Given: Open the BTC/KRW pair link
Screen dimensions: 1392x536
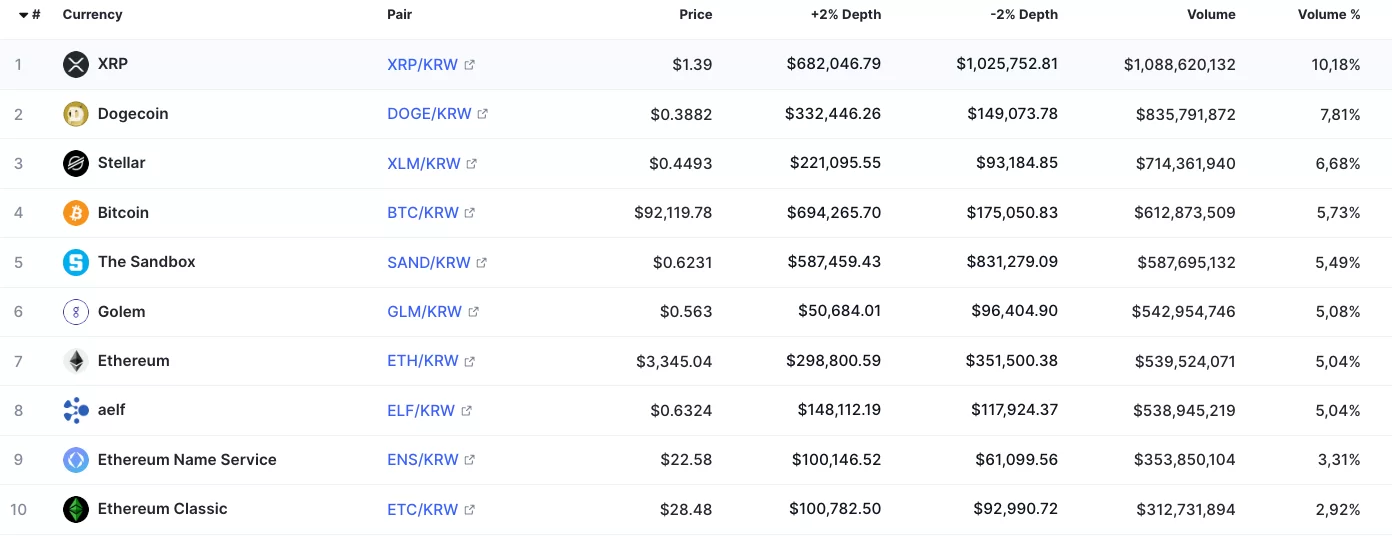Looking at the screenshot, I should click(x=422, y=213).
